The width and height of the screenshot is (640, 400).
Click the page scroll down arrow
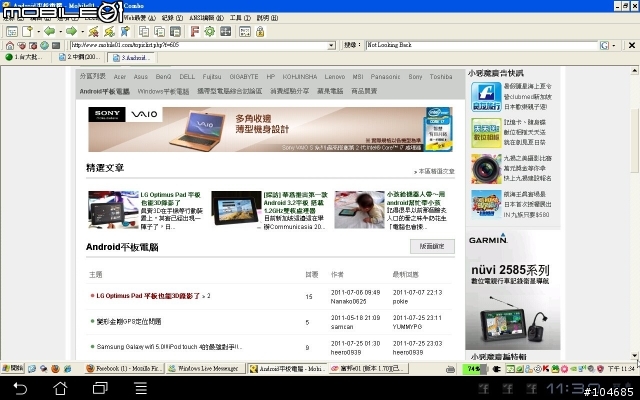pos(634,356)
